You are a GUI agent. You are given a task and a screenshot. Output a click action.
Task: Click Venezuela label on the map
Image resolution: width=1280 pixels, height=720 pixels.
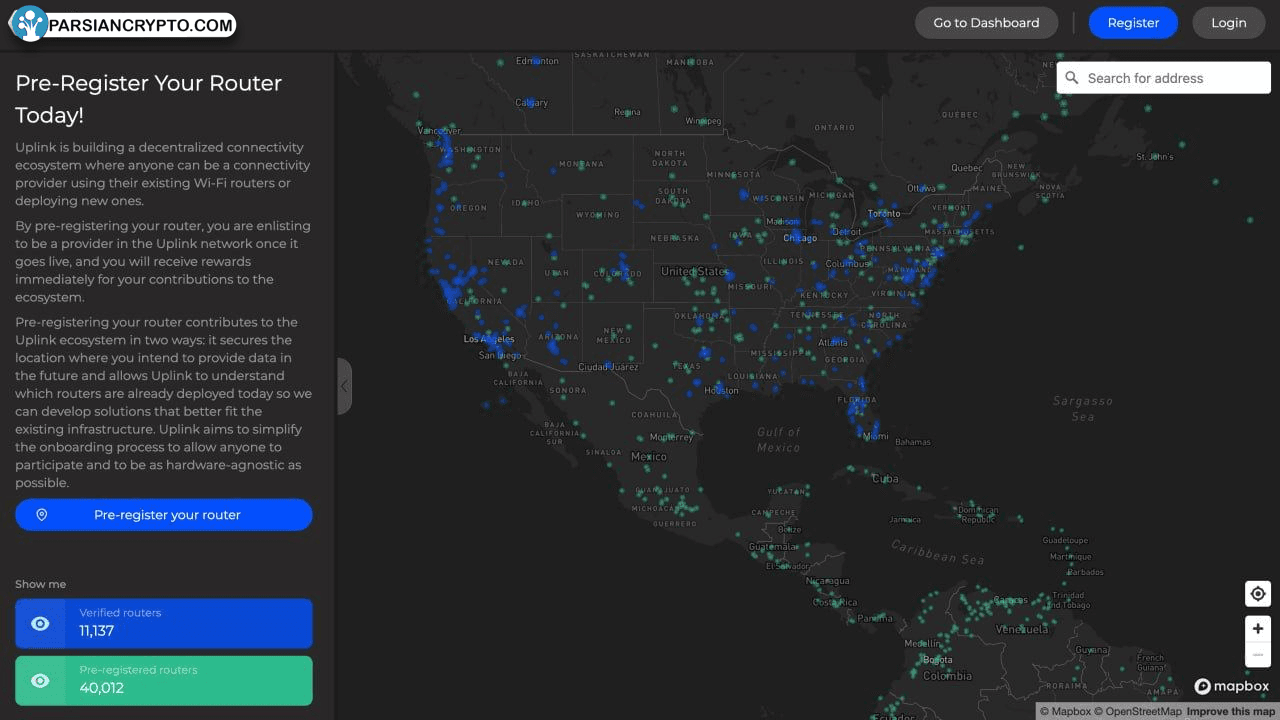coord(1022,629)
